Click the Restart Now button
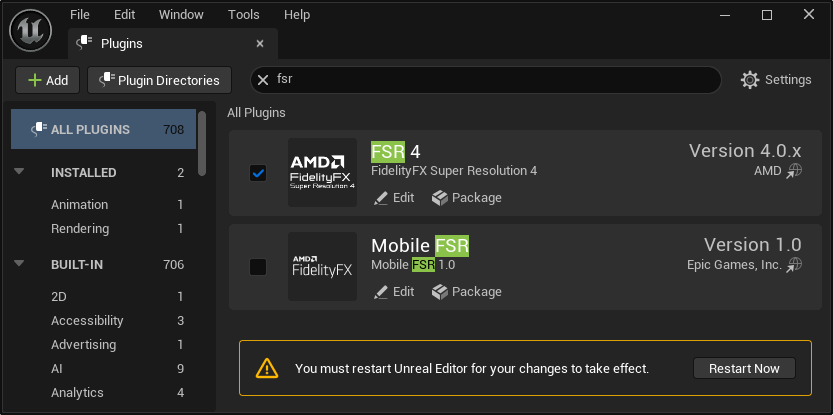 [744, 368]
